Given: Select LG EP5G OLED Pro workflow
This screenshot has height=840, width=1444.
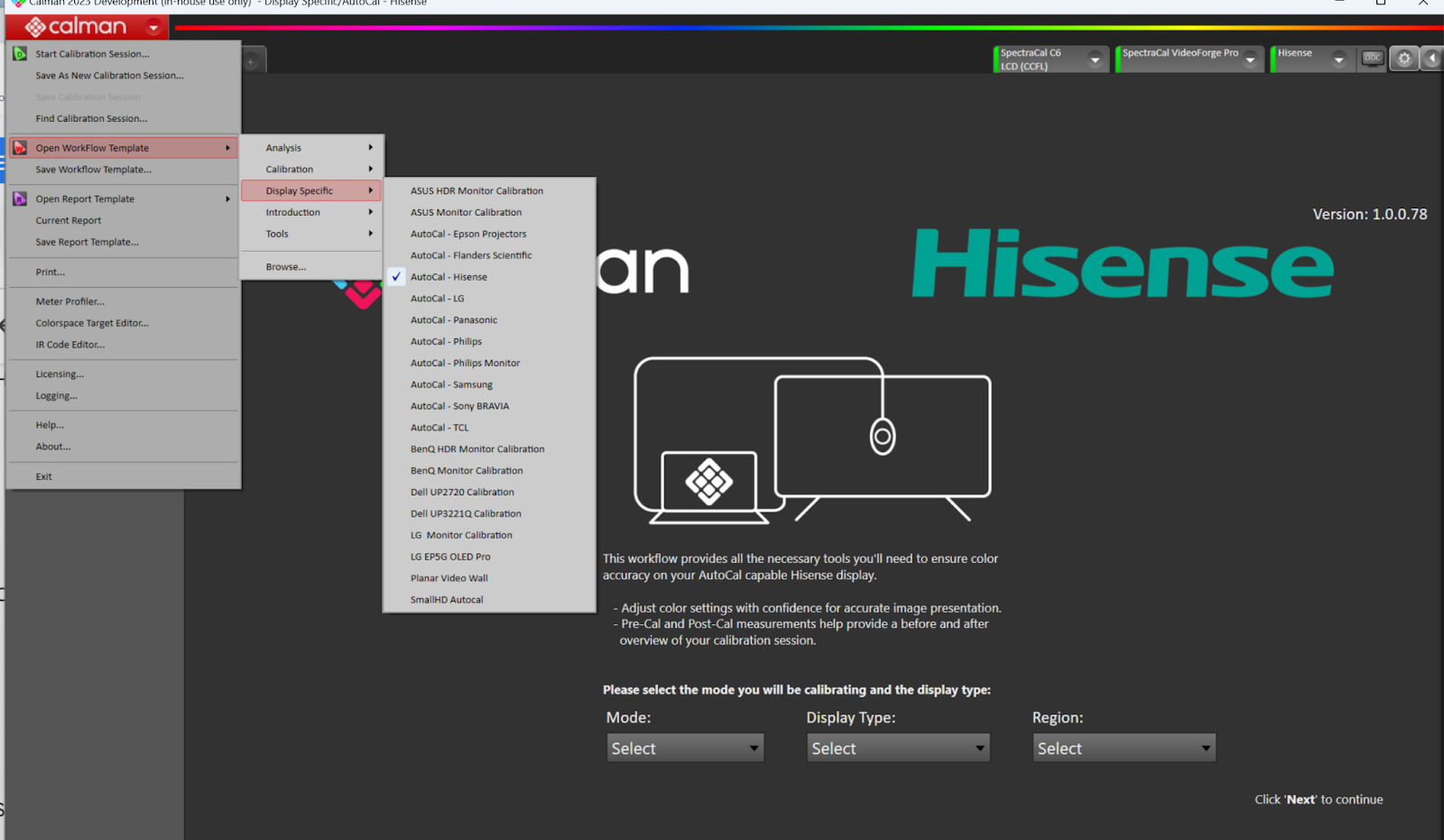Looking at the screenshot, I should tap(489, 558).
